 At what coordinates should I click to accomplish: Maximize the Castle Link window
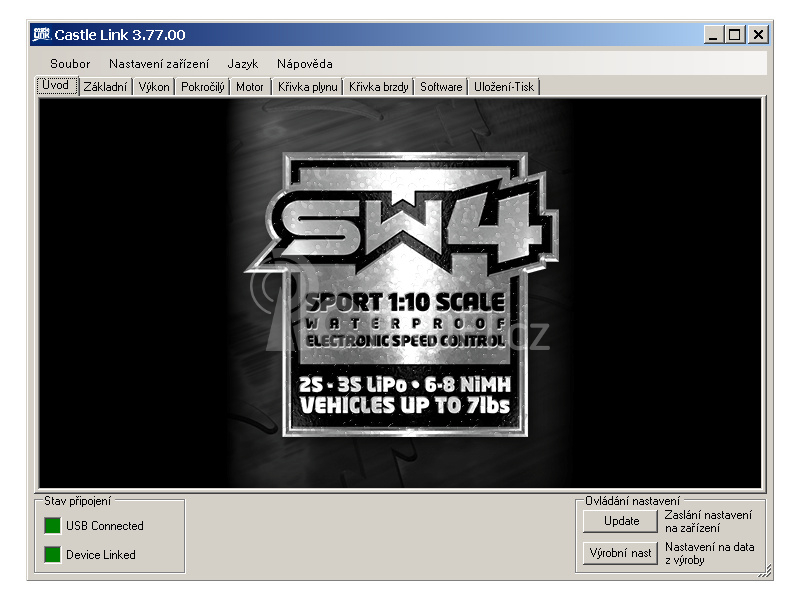735,35
